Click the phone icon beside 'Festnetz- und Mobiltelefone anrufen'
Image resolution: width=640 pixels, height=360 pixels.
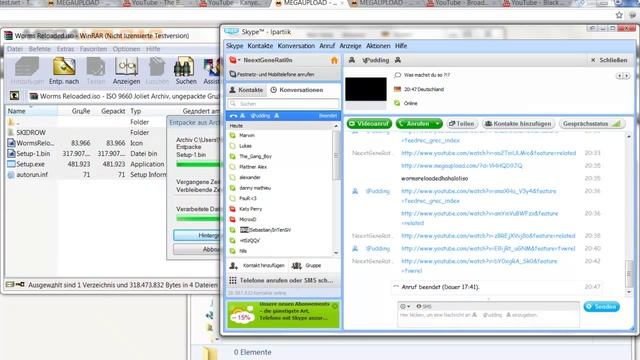click(233, 74)
